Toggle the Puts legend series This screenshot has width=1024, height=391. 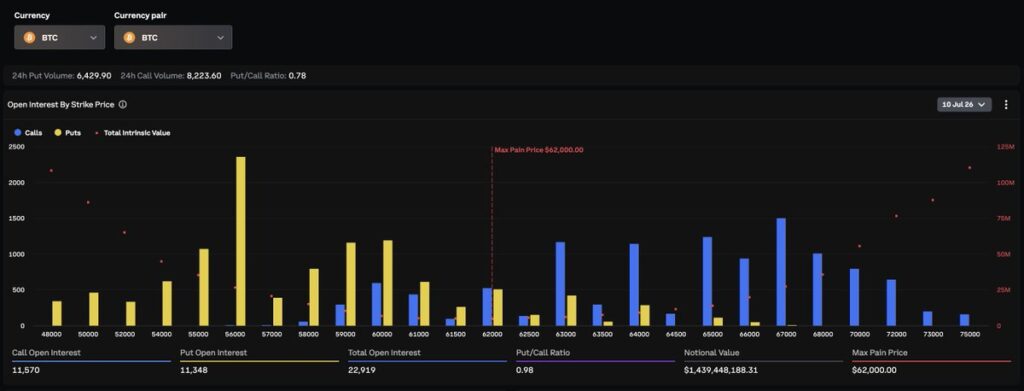68,133
